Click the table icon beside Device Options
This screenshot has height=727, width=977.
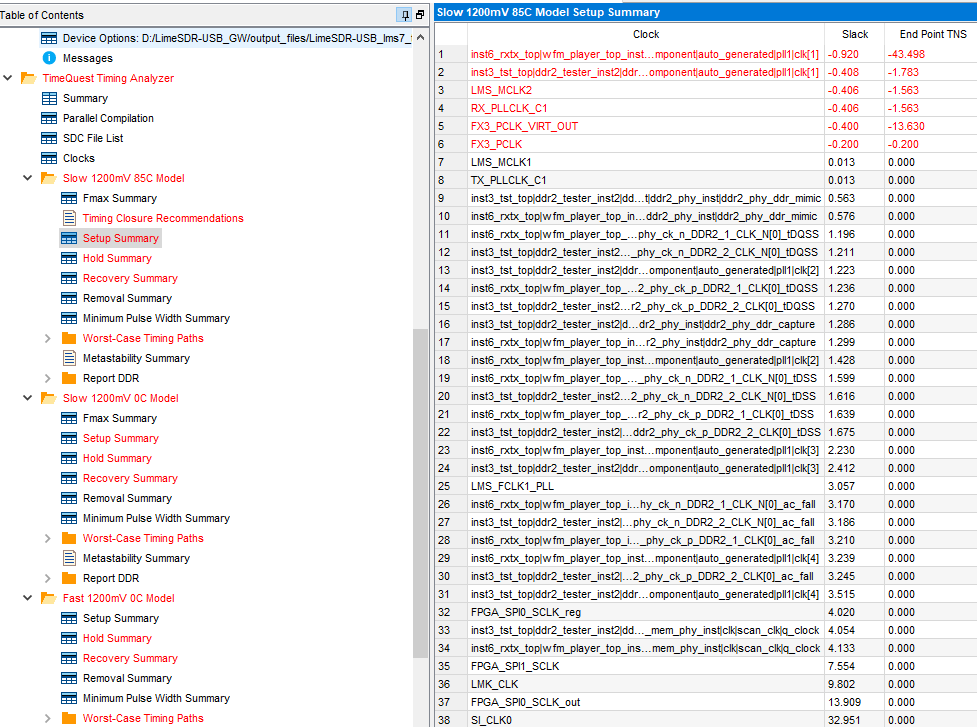49,38
